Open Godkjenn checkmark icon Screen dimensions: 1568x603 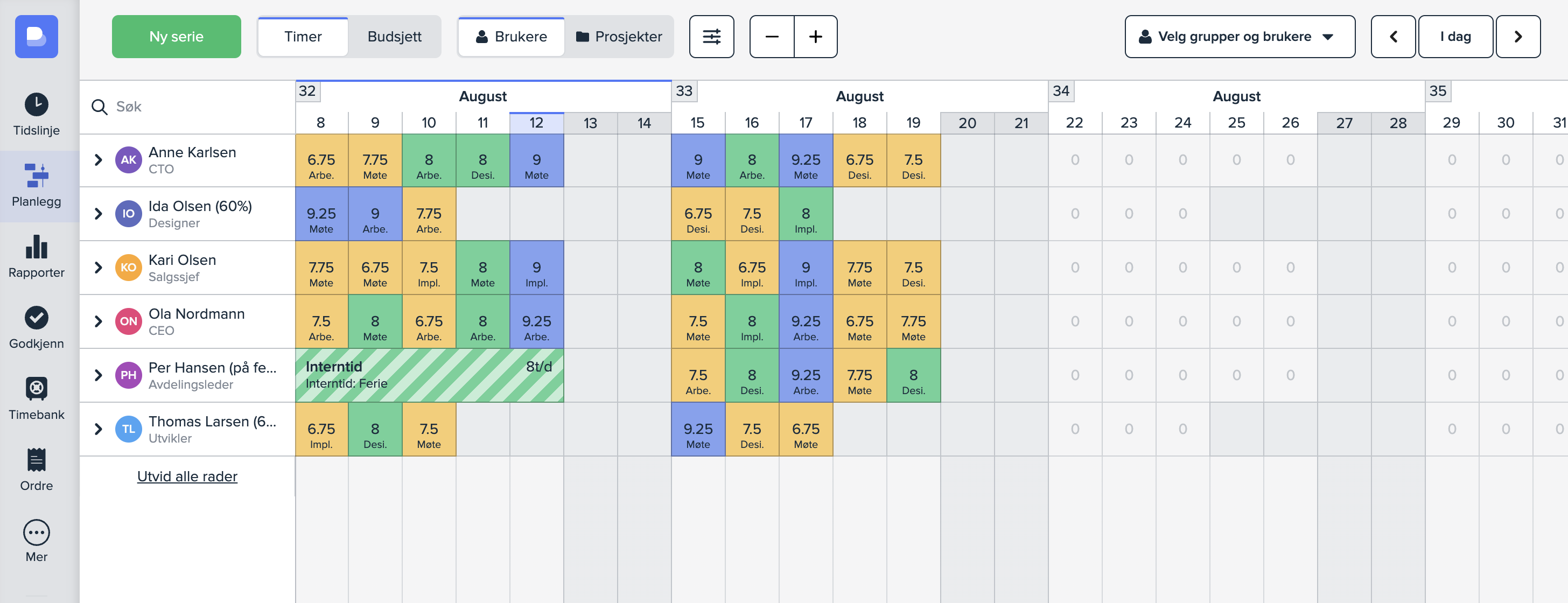pos(37,318)
